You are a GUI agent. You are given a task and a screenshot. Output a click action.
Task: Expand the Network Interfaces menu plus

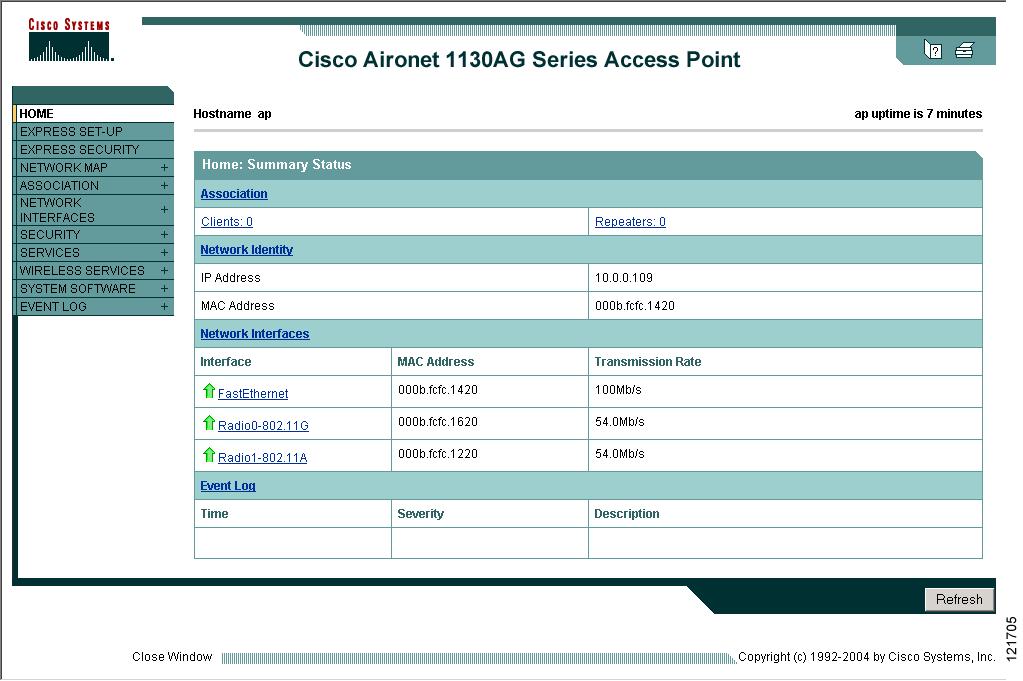point(164,210)
